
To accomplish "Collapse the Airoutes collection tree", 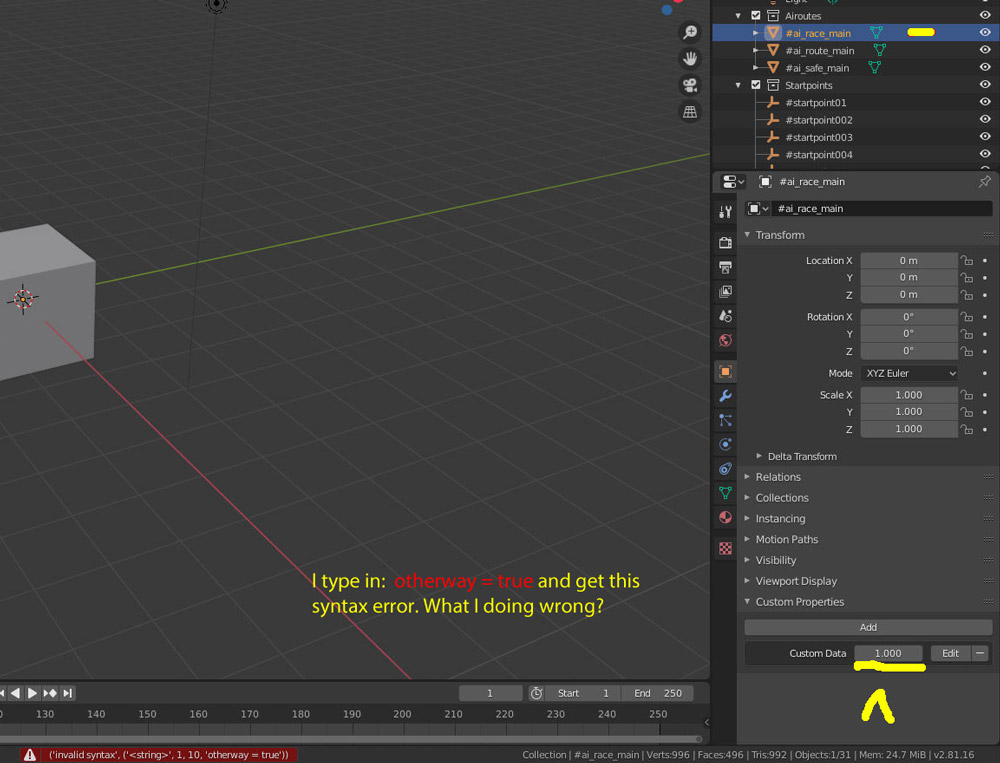I will (x=739, y=15).
